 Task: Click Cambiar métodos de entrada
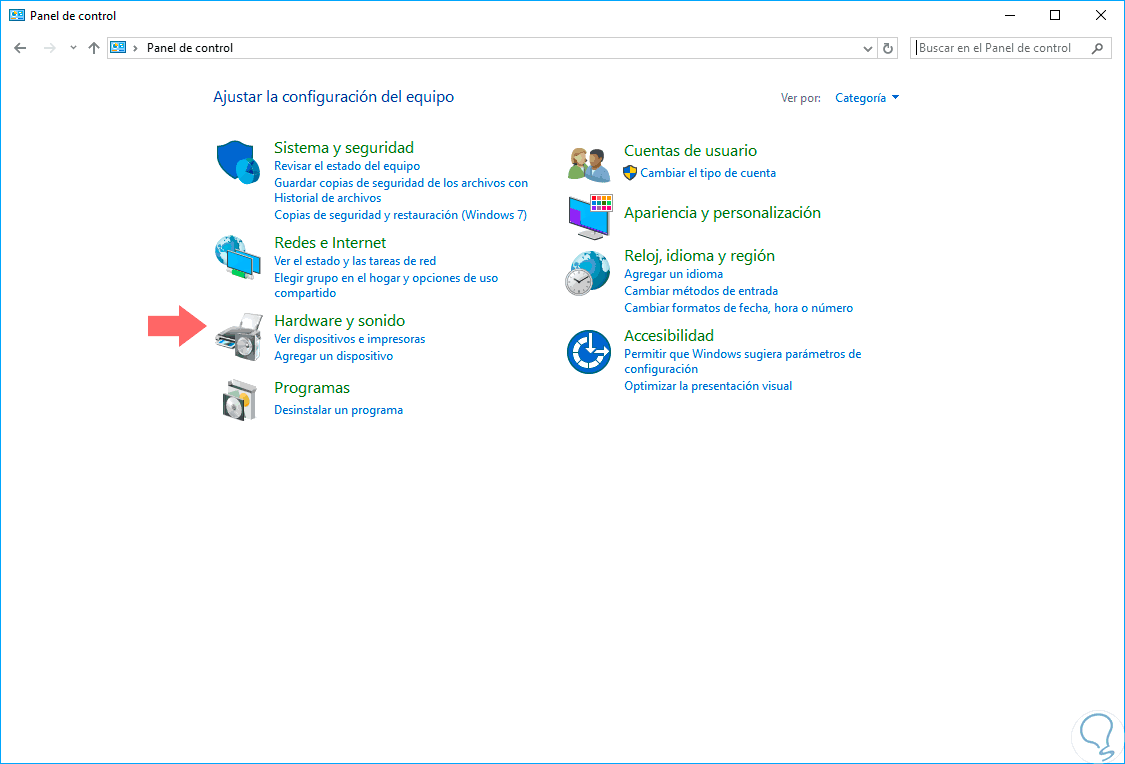point(701,291)
